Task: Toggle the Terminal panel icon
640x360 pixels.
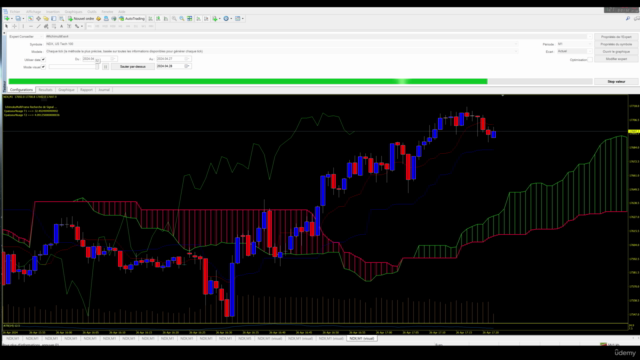Action: point(53,19)
